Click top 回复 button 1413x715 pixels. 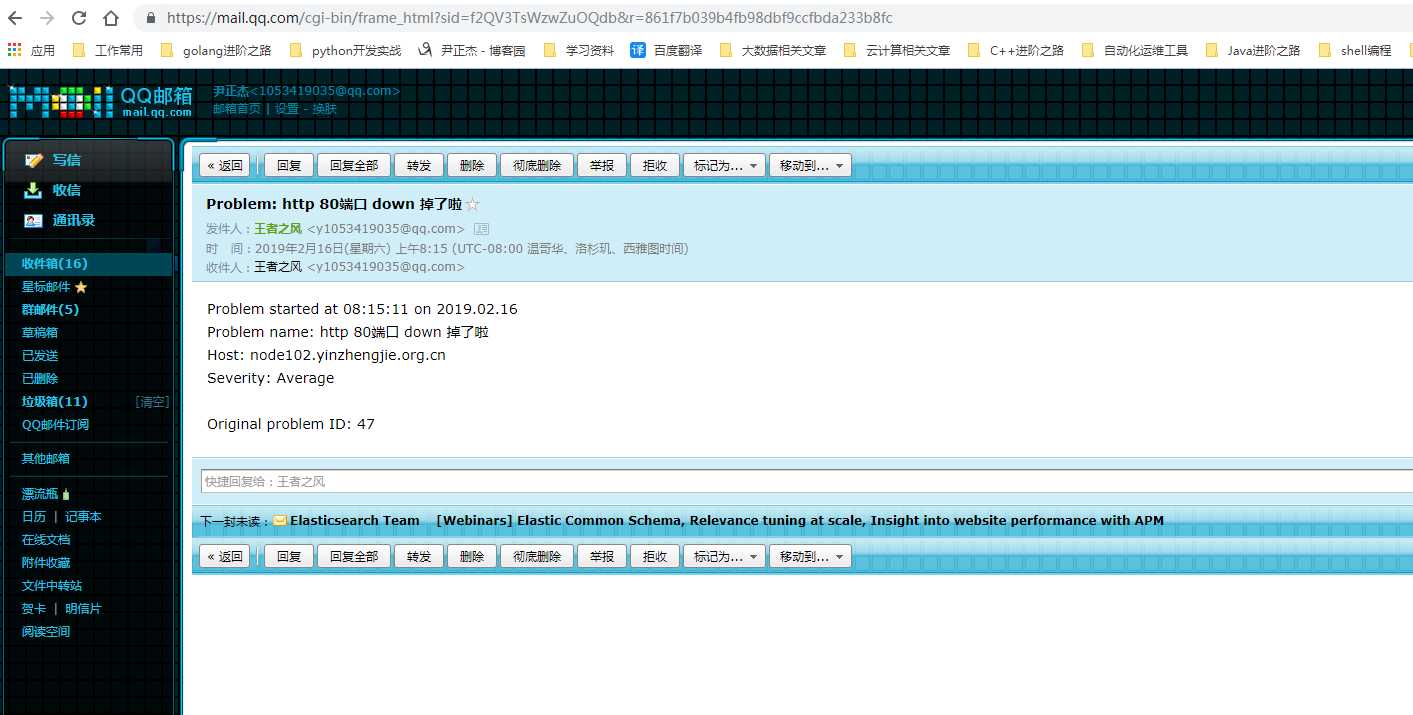(x=289, y=166)
